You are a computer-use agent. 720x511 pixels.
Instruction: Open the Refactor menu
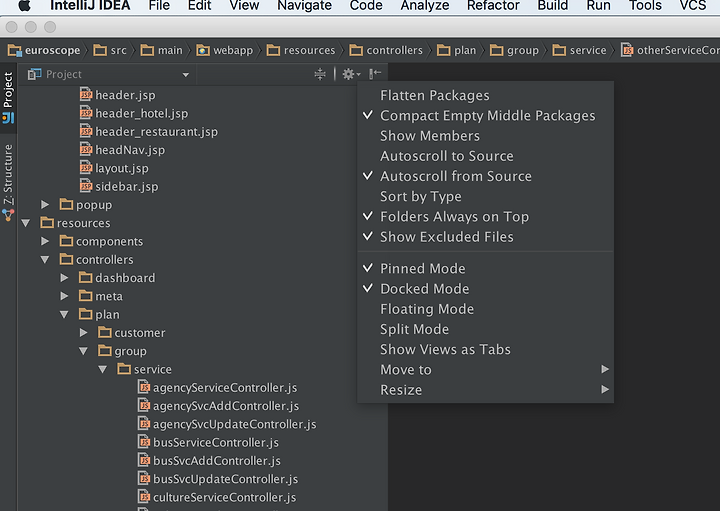[x=493, y=6]
